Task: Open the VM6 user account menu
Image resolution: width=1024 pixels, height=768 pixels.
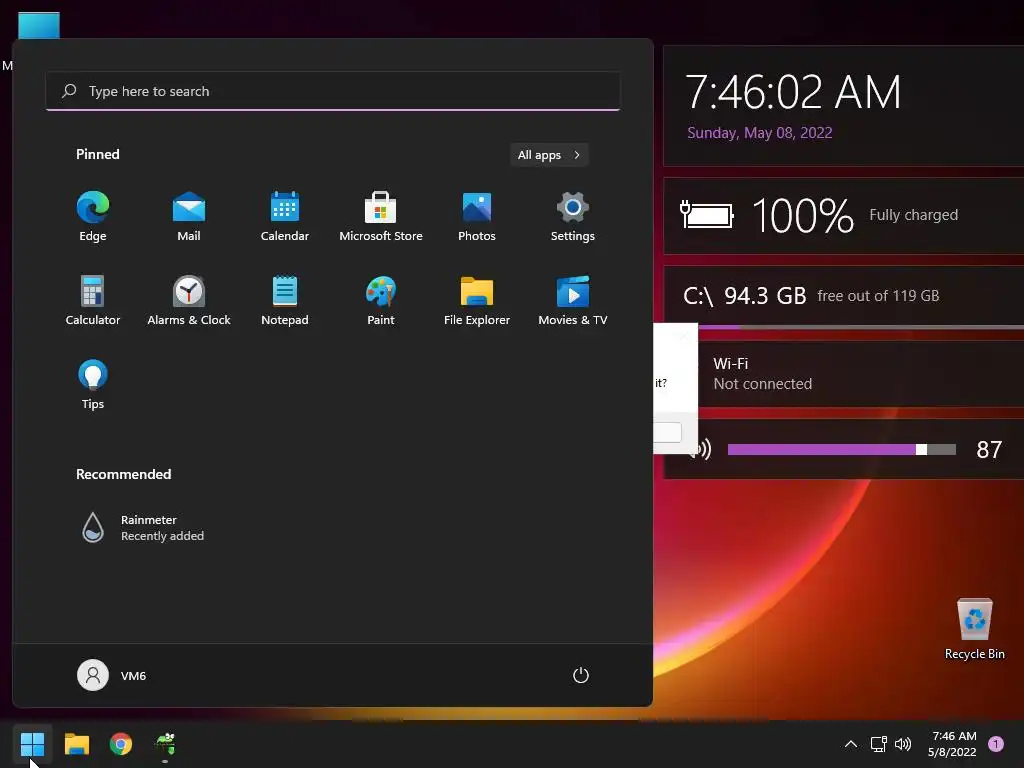Action: (x=112, y=675)
